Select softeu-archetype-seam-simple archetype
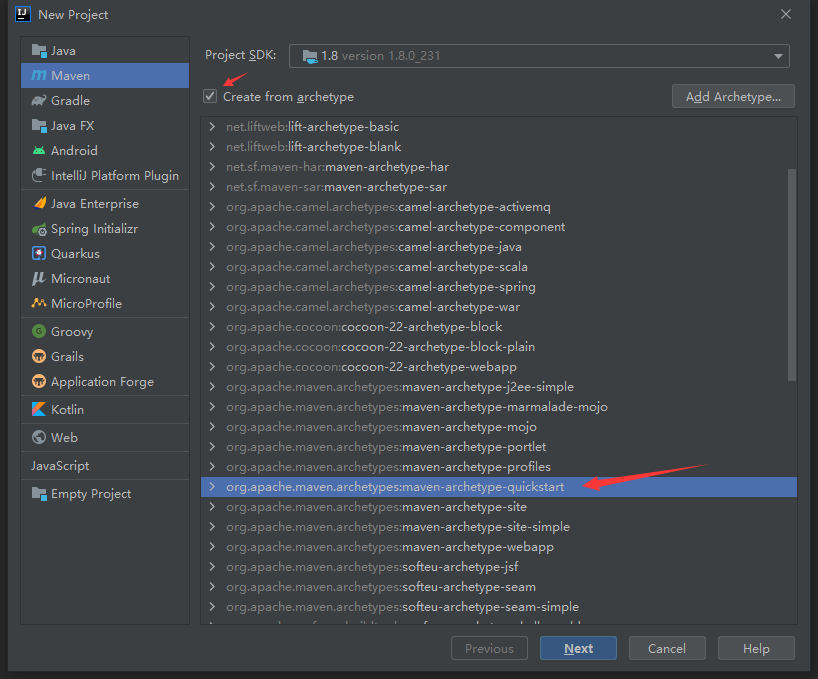 pyautogui.click(x=499, y=607)
